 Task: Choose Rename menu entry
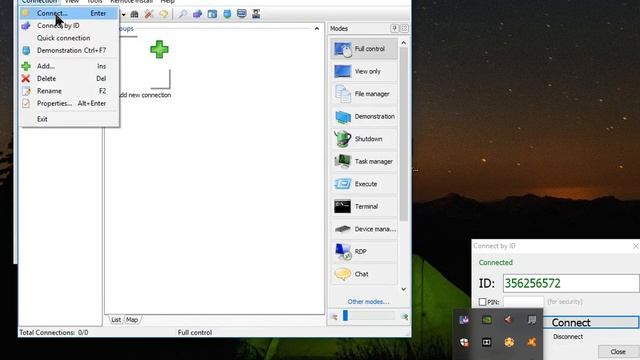coord(69,91)
